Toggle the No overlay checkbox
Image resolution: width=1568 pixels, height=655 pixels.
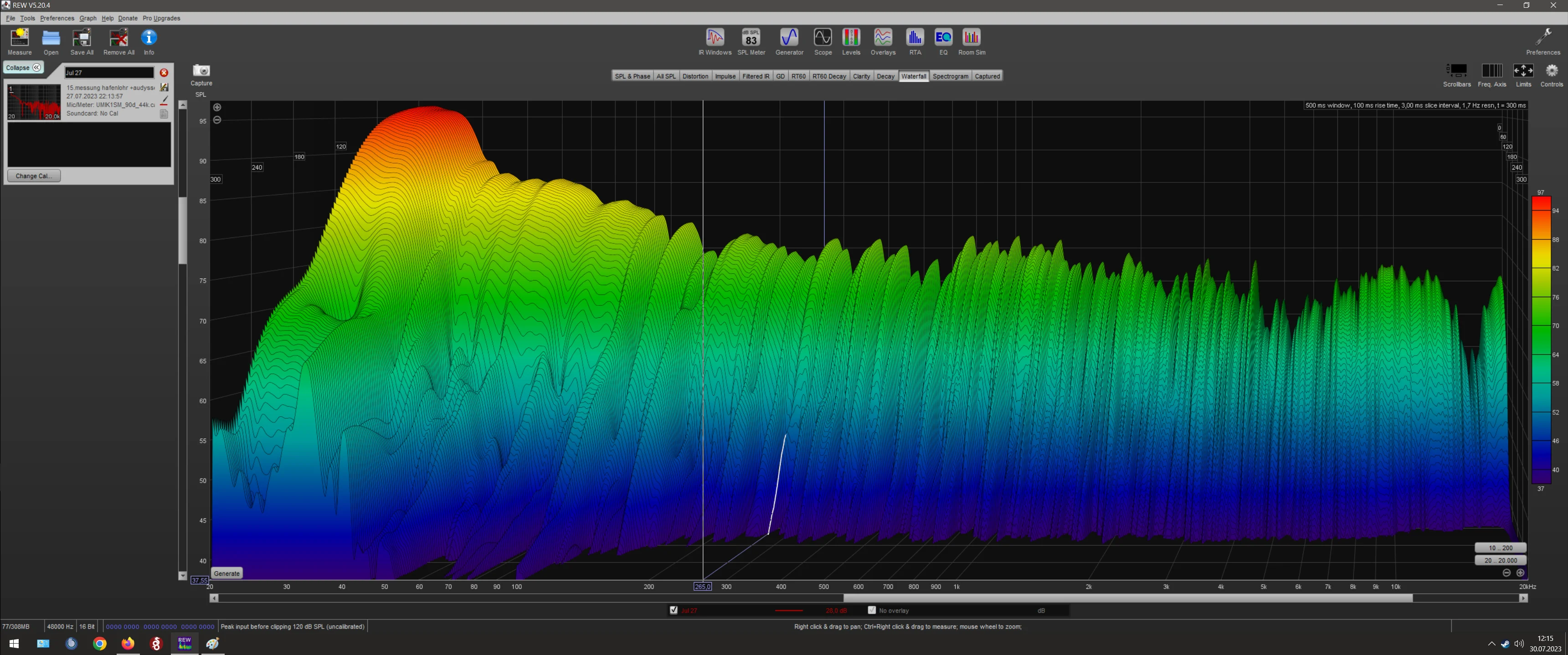pyautogui.click(x=872, y=610)
